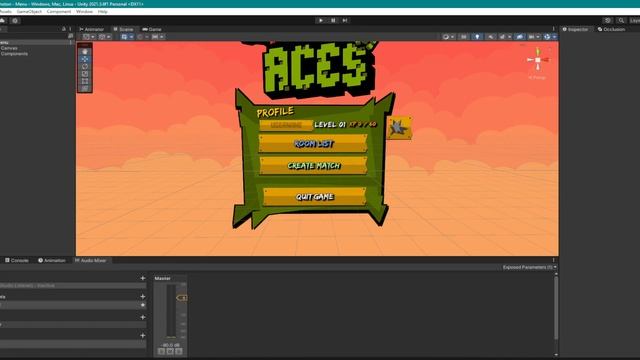Viewport: 640px width, 360px height.
Task: Click the ruler grid visibility icon
Action: [x=155, y=37]
